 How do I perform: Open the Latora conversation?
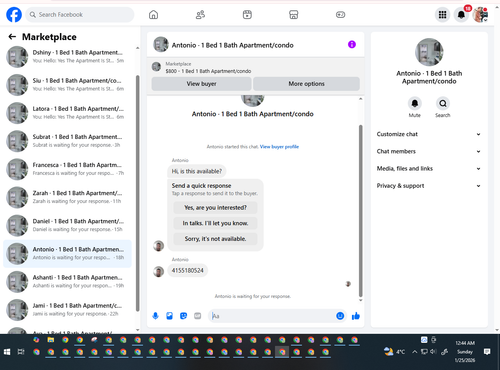point(68,113)
